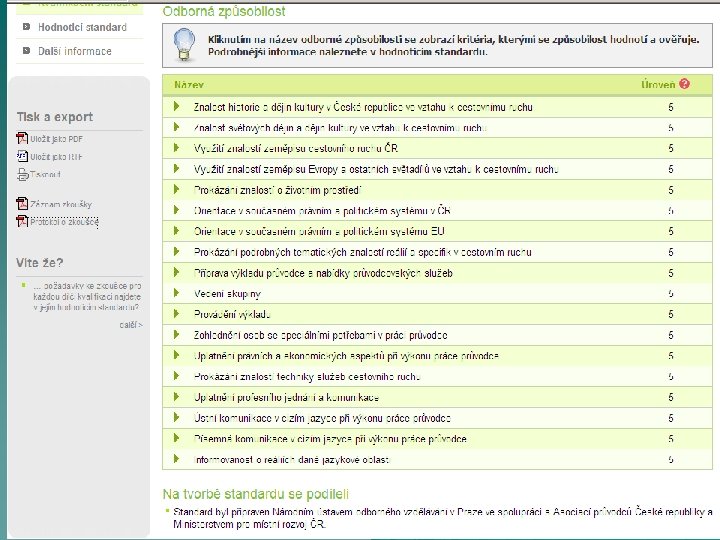
Task: Expand Orientace v právním systému EU row
Action: [x=177, y=231]
